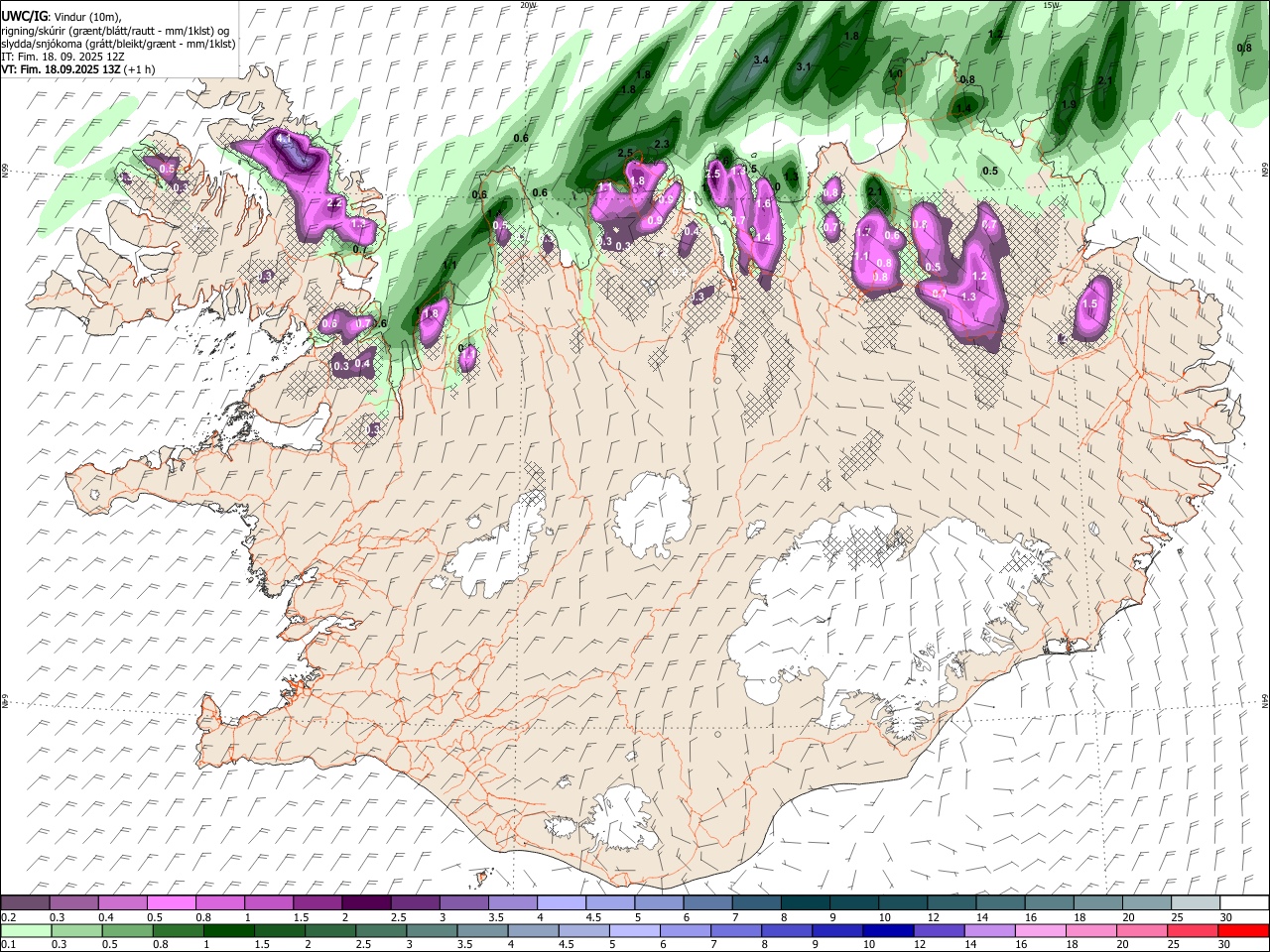
Task: Click the 1.9 precipitation value label
Action: pyautogui.click(x=1069, y=105)
